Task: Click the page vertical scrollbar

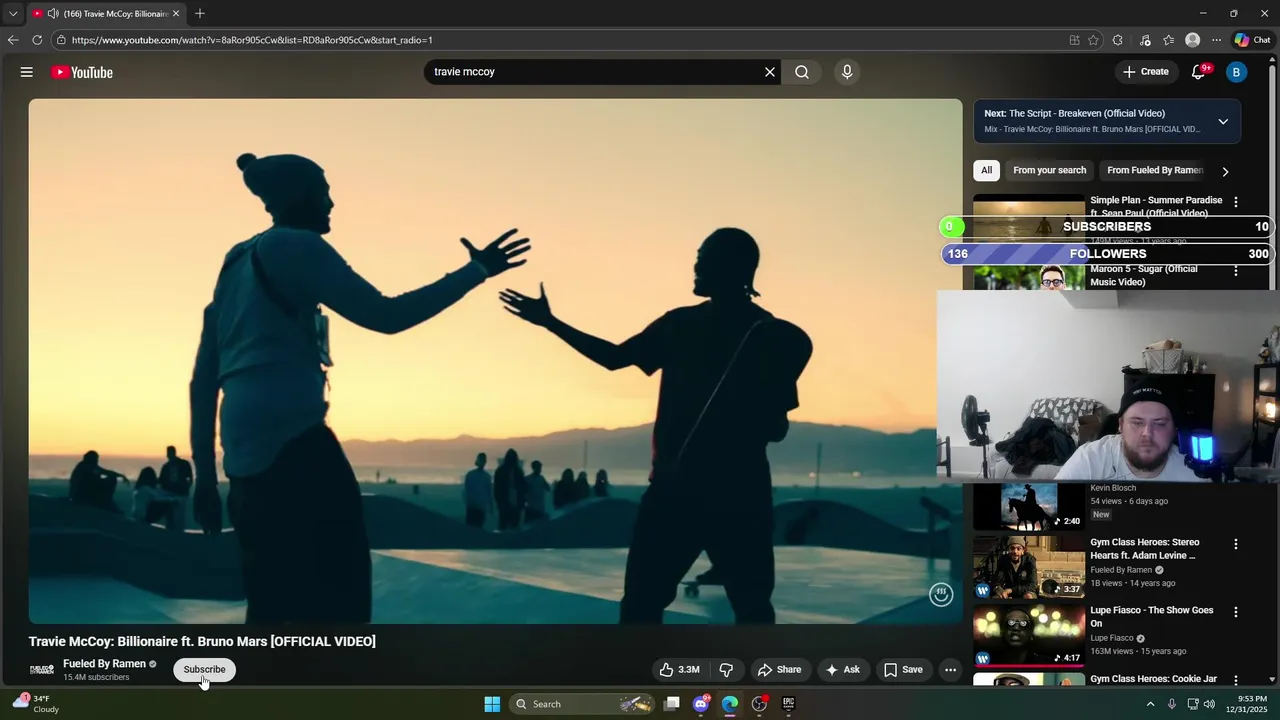Action: coord(1273,370)
